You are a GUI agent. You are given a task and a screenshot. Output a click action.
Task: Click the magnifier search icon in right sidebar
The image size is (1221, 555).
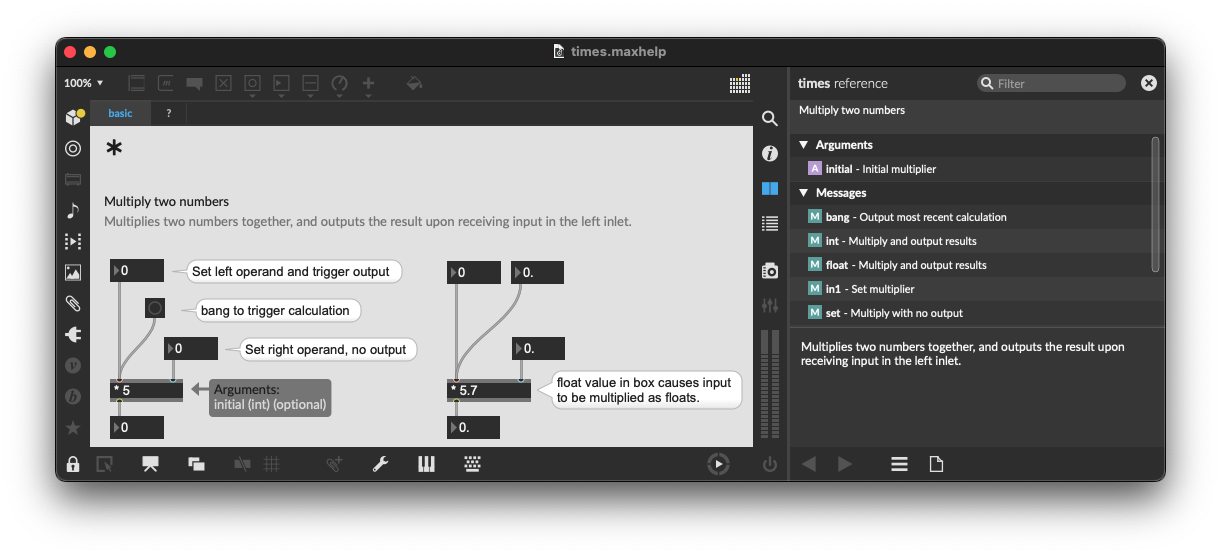click(770, 119)
